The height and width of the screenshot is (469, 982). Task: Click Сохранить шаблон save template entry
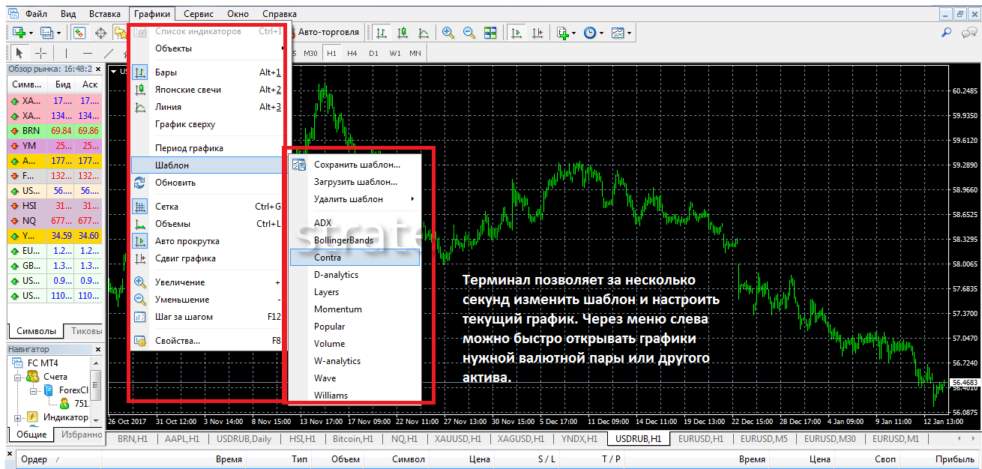(356, 165)
